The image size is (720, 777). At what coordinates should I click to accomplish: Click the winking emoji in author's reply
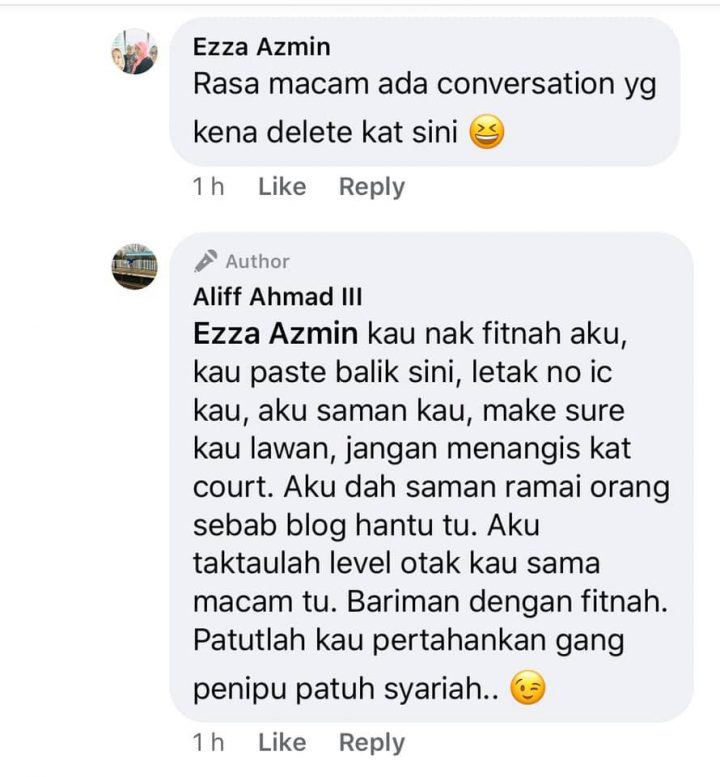[528, 687]
